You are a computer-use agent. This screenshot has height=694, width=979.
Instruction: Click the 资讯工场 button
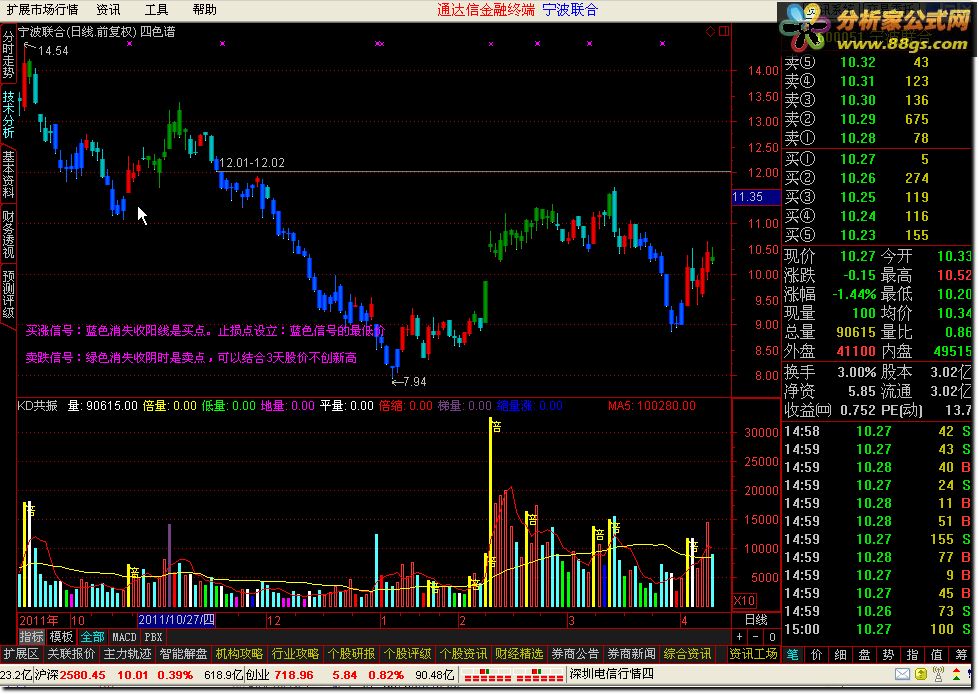coord(754,653)
